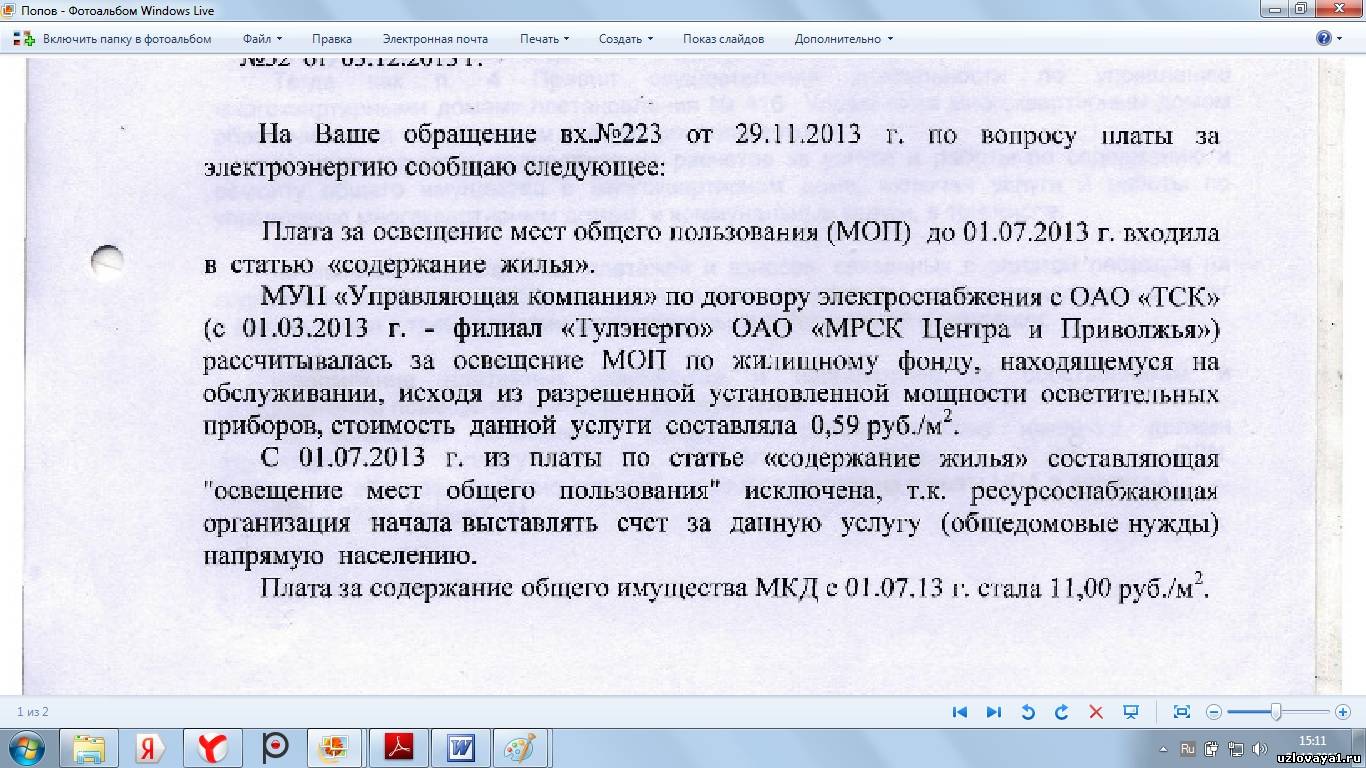The height and width of the screenshot is (768, 1366).
Task: Go to the next photo
Action: click(993, 712)
